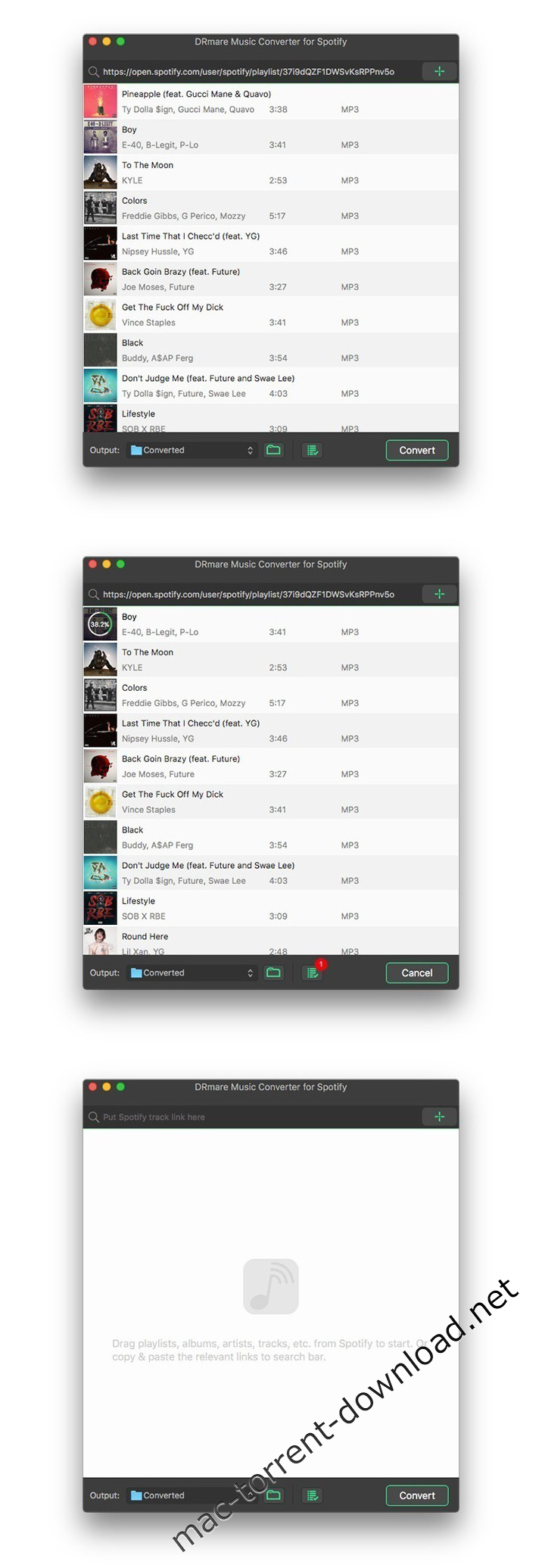Image resolution: width=542 pixels, height=1568 pixels.
Task: Click the Pineapple album cover thumbnail
Action: pyautogui.click(x=100, y=102)
